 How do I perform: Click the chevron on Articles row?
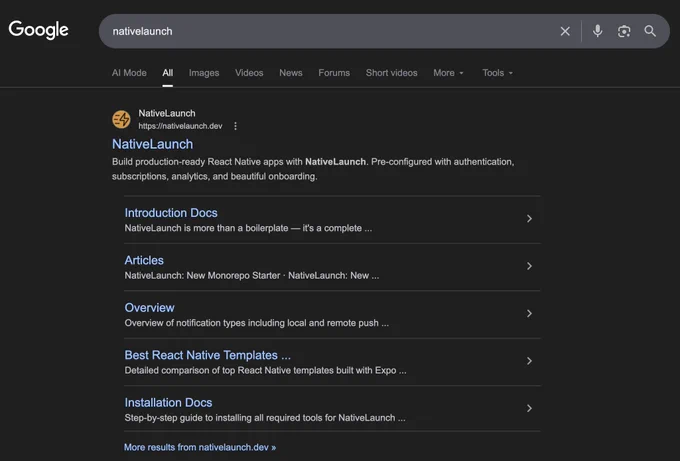(529, 266)
